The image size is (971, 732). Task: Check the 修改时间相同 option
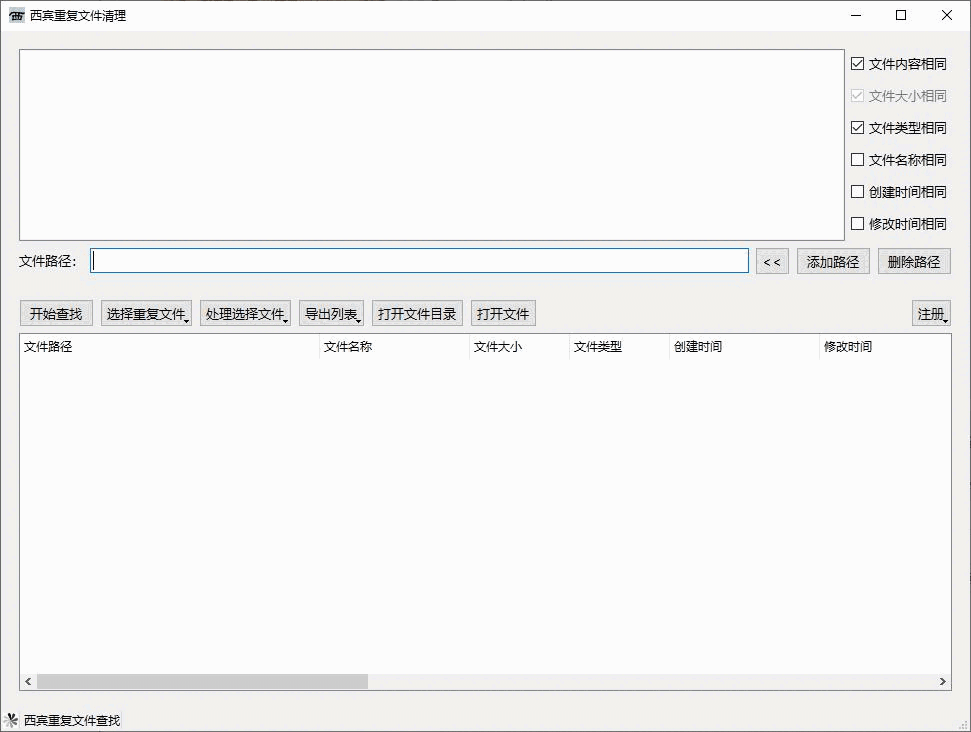(858, 223)
